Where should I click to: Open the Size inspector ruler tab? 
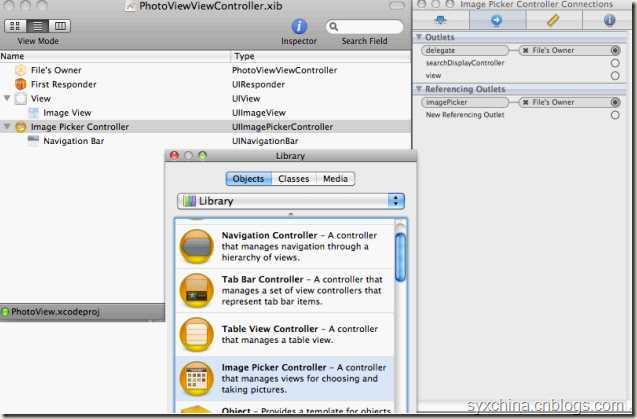553,20
